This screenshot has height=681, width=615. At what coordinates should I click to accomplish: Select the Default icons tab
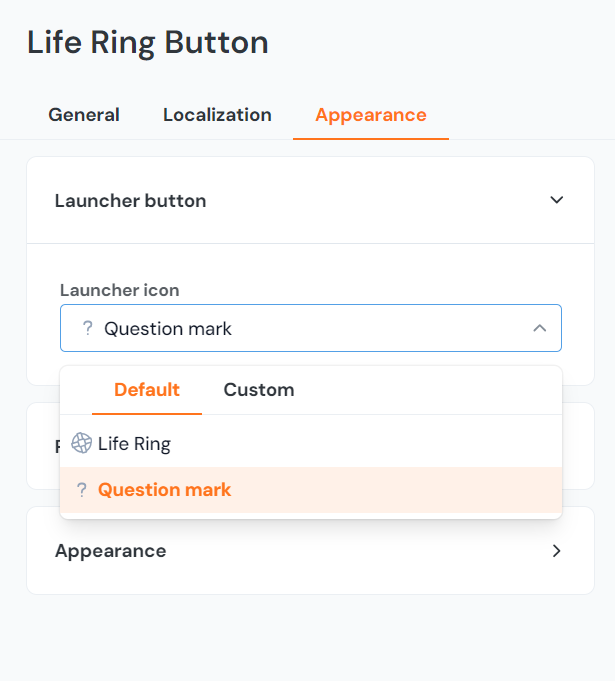tap(147, 390)
